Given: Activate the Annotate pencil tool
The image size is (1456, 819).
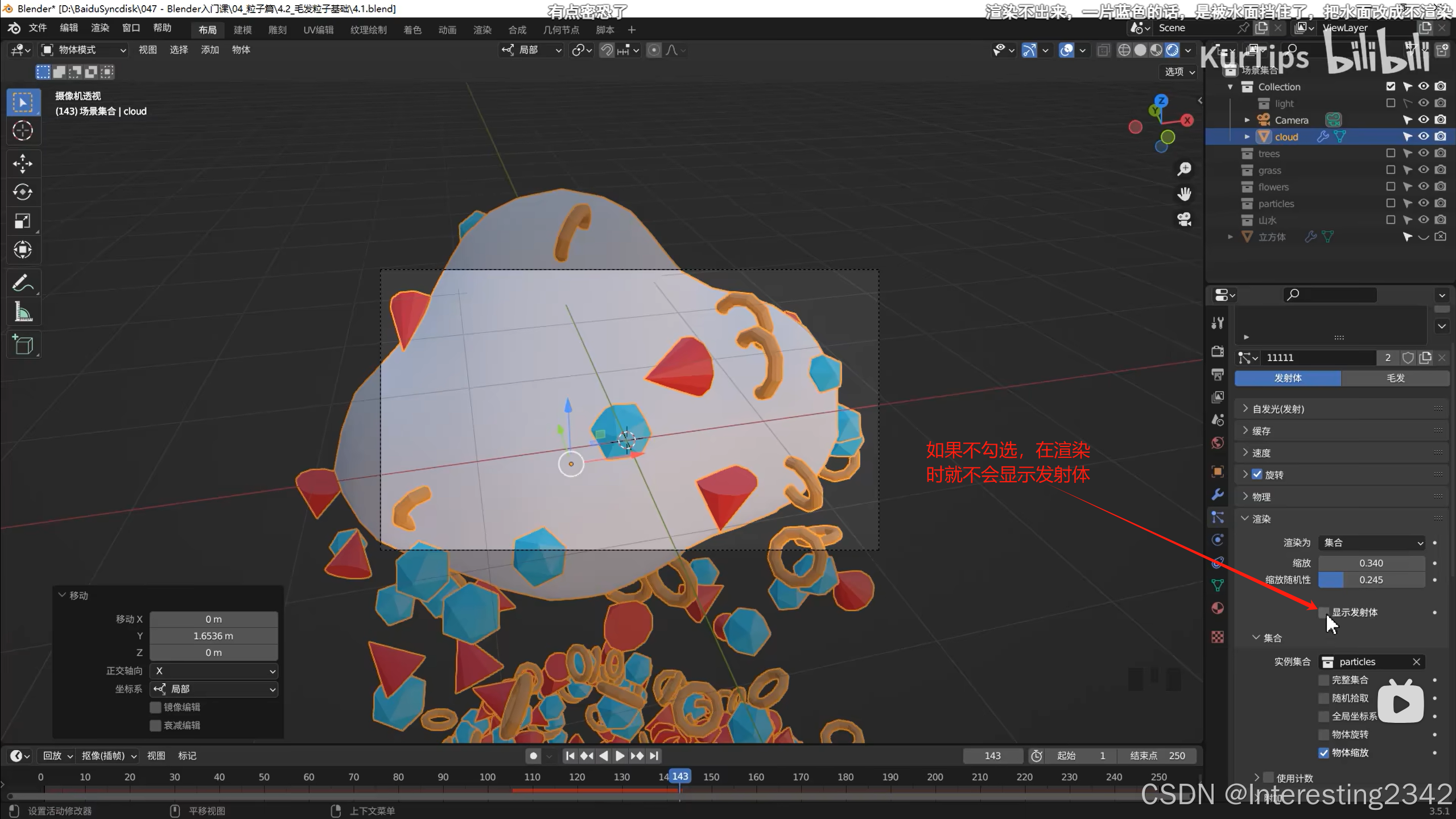Looking at the screenshot, I should [x=23, y=283].
